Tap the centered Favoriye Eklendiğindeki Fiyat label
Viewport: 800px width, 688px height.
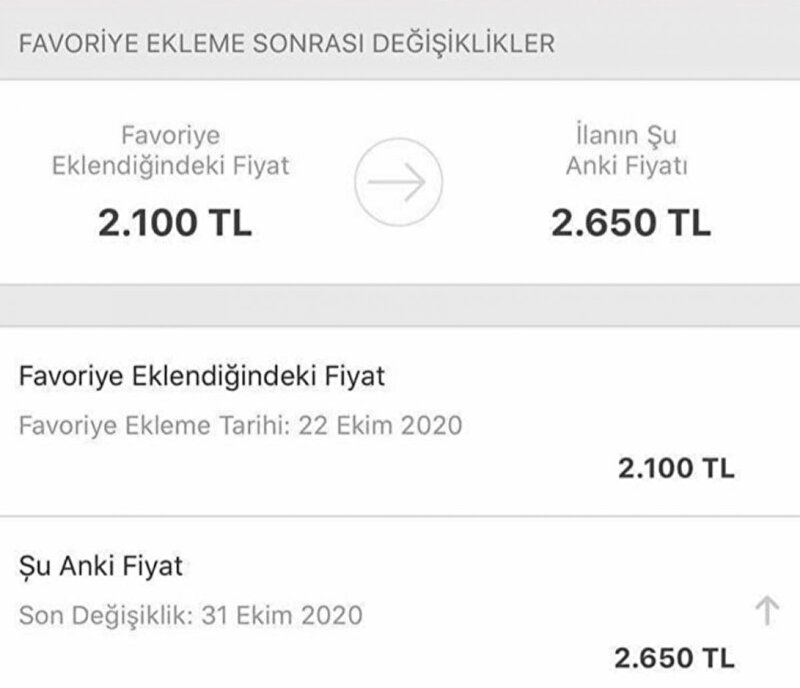170,150
